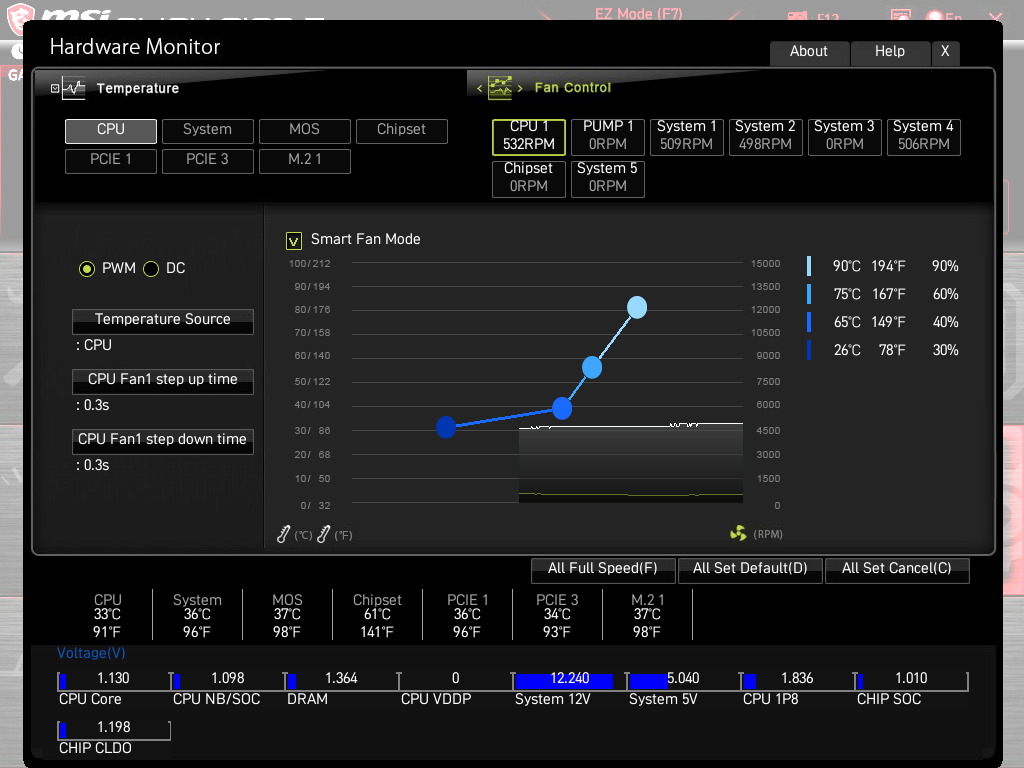Viewport: 1024px width, 768px height.
Task: Select the CPU 1 fan
Action: tap(528, 136)
